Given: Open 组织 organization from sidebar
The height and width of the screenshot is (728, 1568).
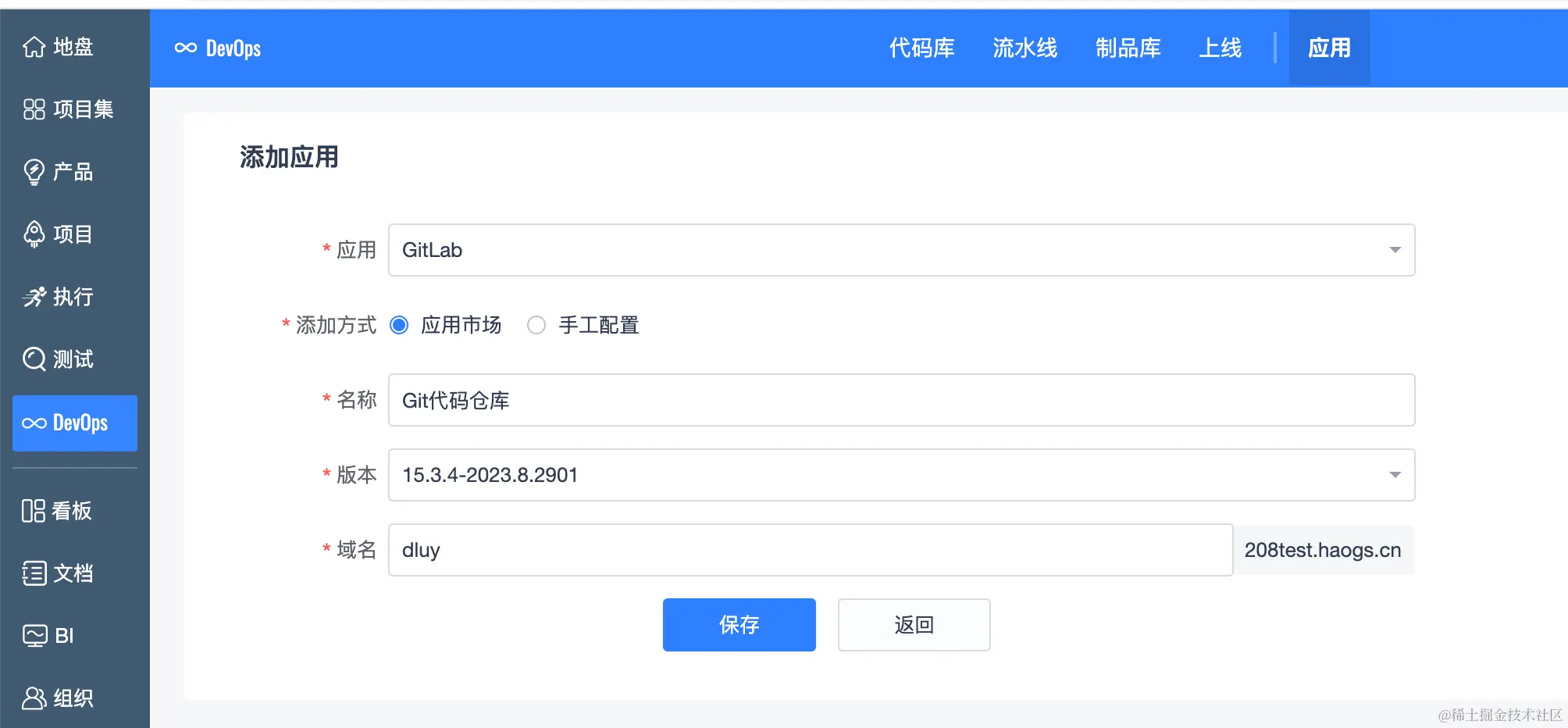Looking at the screenshot, I should (x=34, y=698).
